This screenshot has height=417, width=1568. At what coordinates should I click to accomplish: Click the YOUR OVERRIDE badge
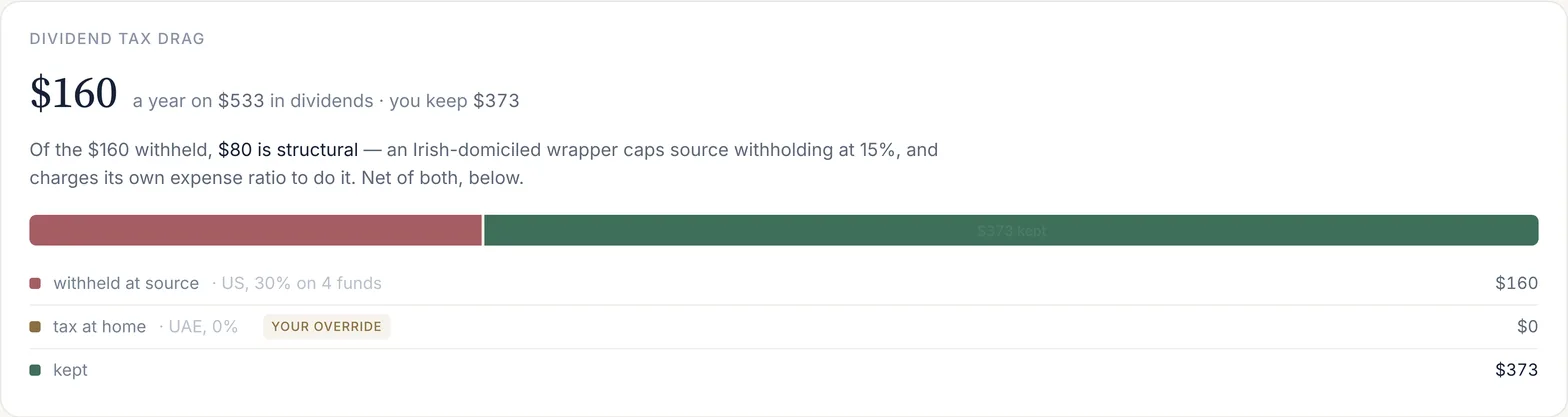327,327
